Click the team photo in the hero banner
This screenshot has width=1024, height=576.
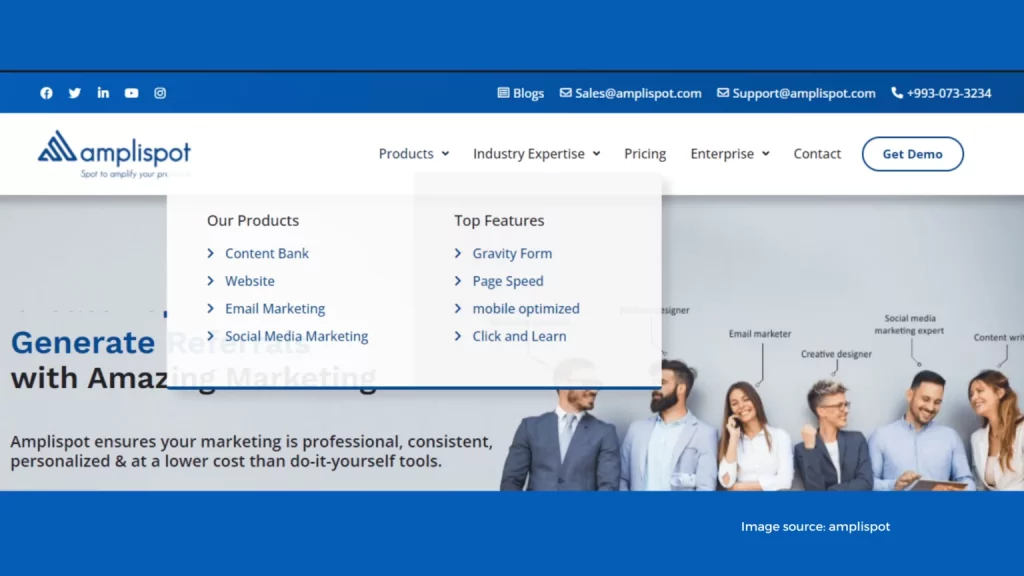point(761,424)
